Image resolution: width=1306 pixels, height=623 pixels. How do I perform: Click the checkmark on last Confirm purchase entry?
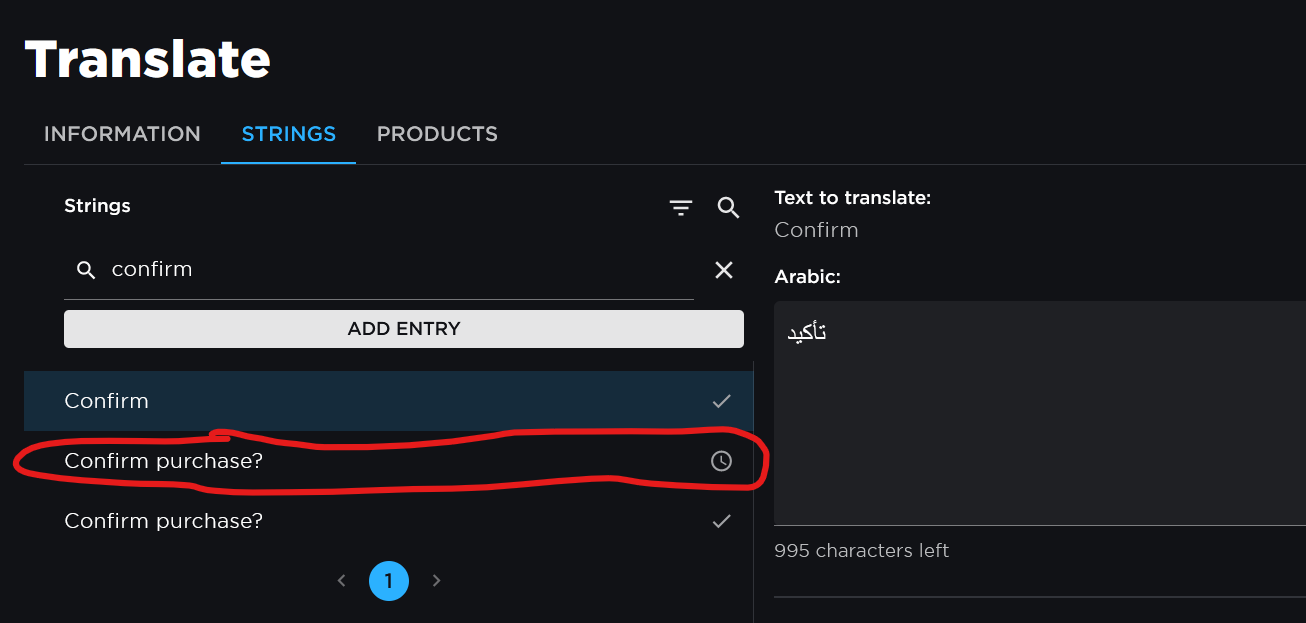pos(721,520)
